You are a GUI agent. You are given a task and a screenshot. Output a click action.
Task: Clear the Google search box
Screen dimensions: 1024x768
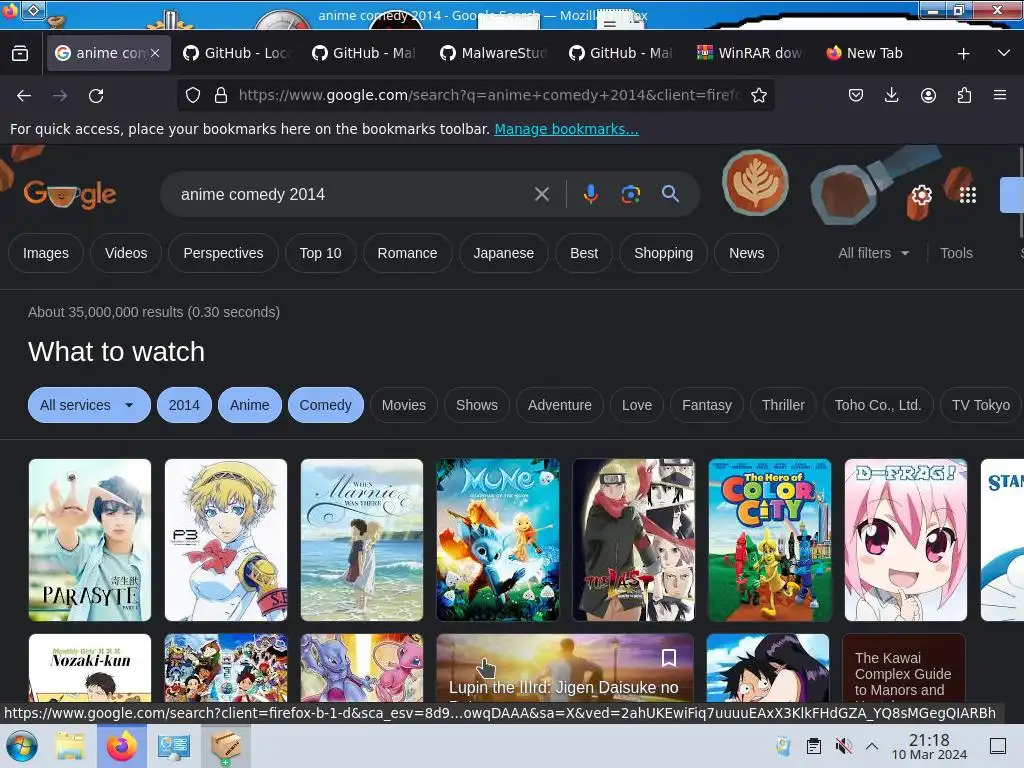(541, 194)
